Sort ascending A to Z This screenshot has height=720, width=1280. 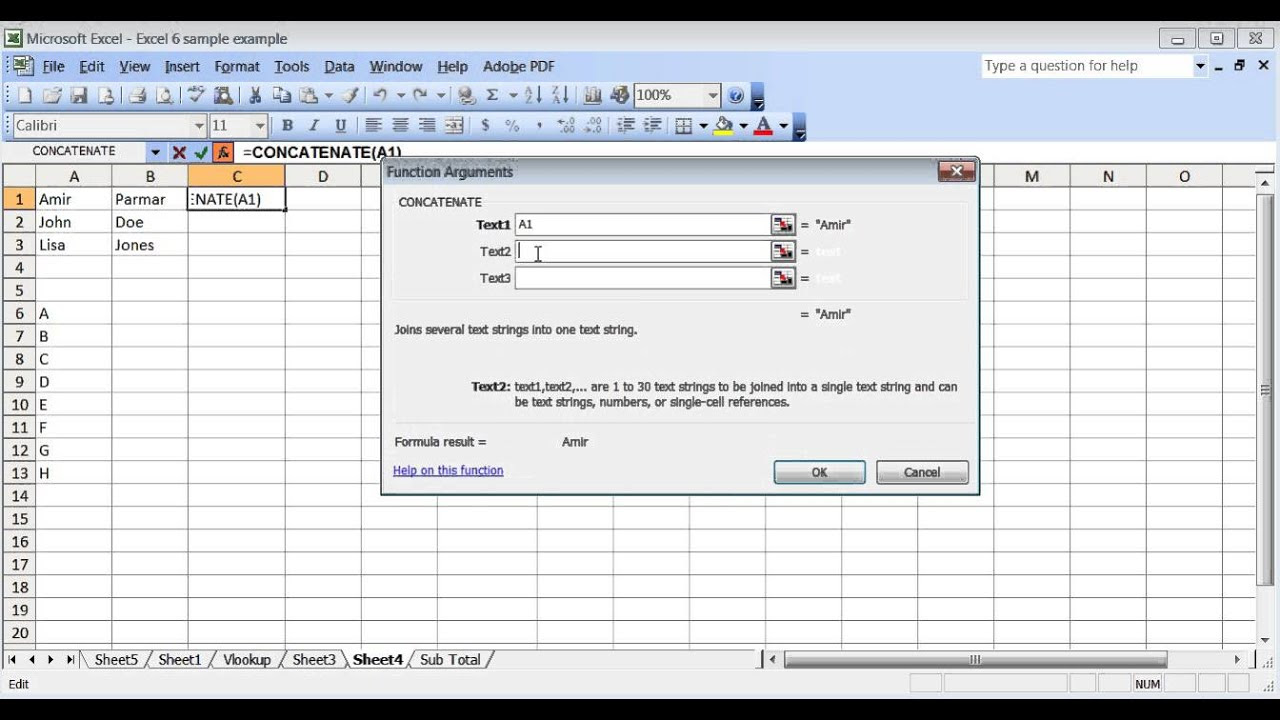click(x=533, y=96)
